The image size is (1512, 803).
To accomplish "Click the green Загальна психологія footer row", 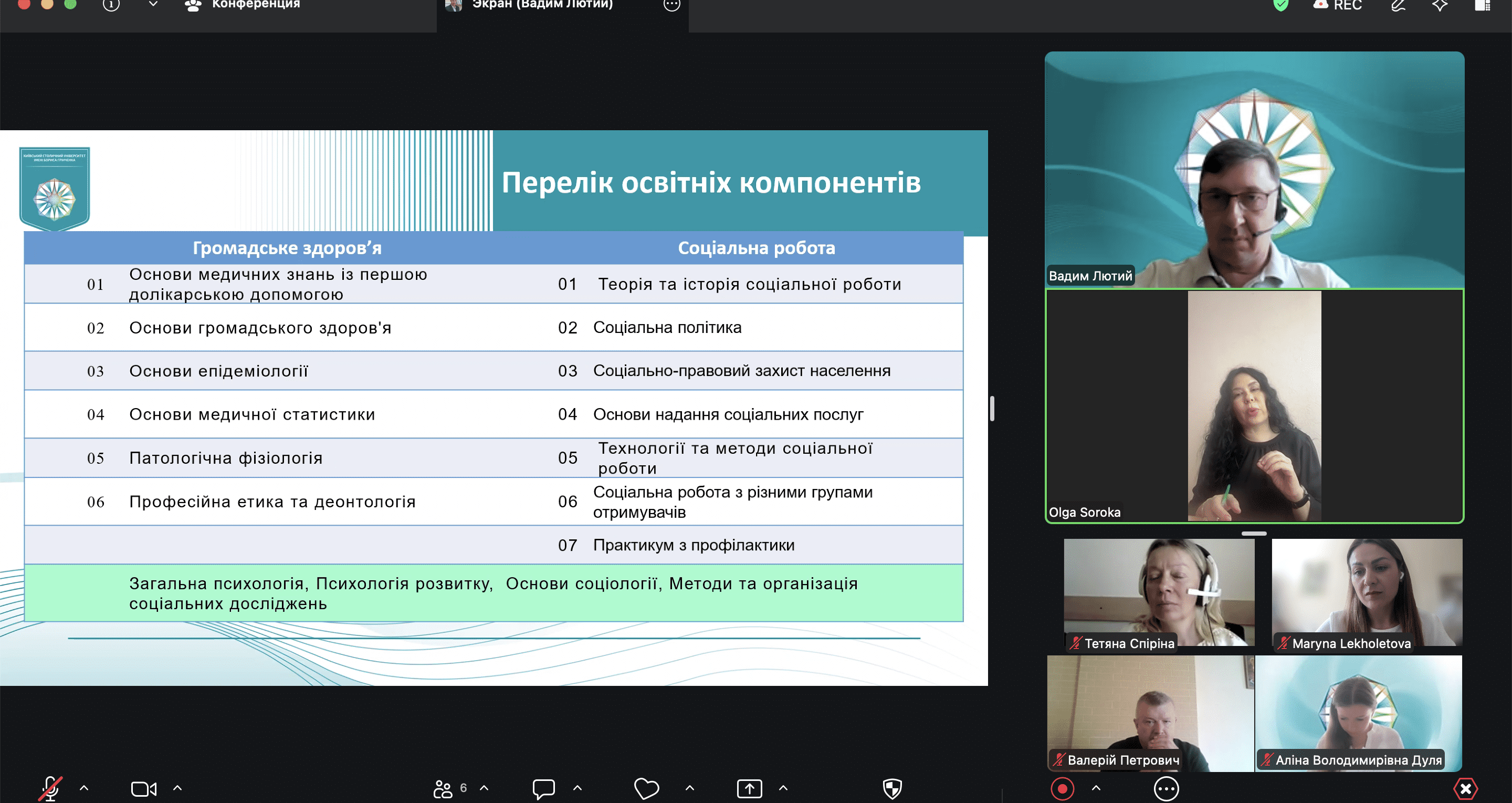I will point(493,593).
